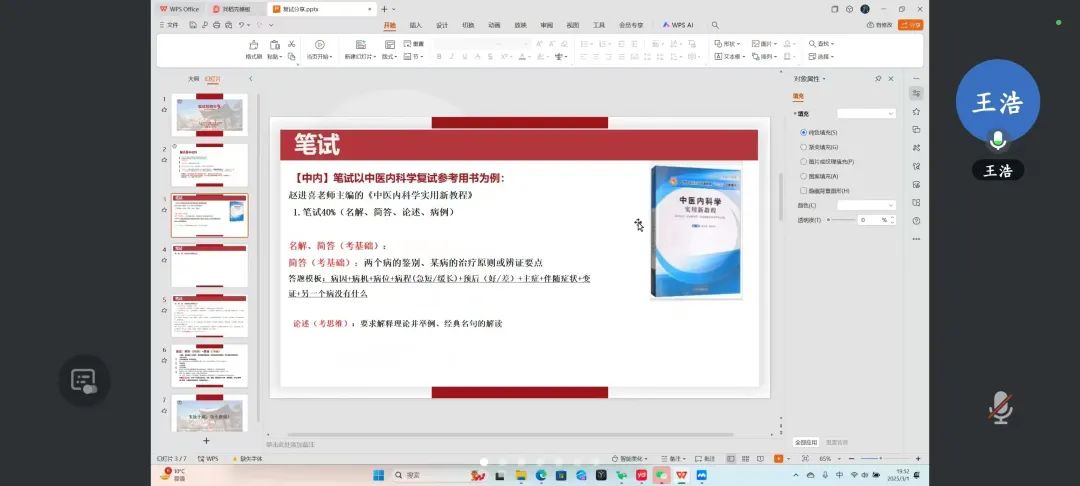Check the hide background graphics box
The width and height of the screenshot is (1080, 486).
coord(803,190)
